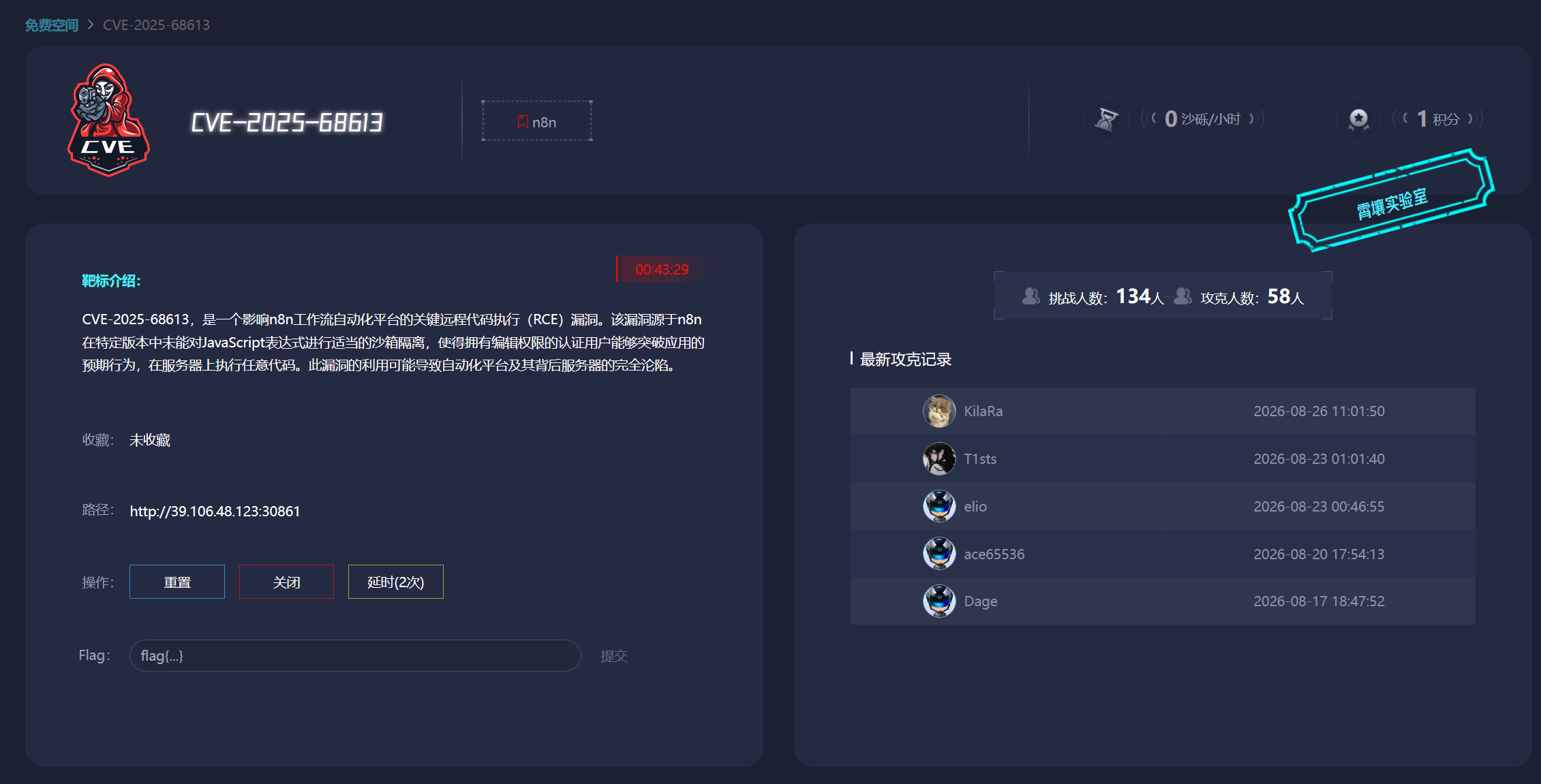Viewport: 1541px width, 784px height.
Task: Submit the flag with 提交
Action: pos(613,656)
